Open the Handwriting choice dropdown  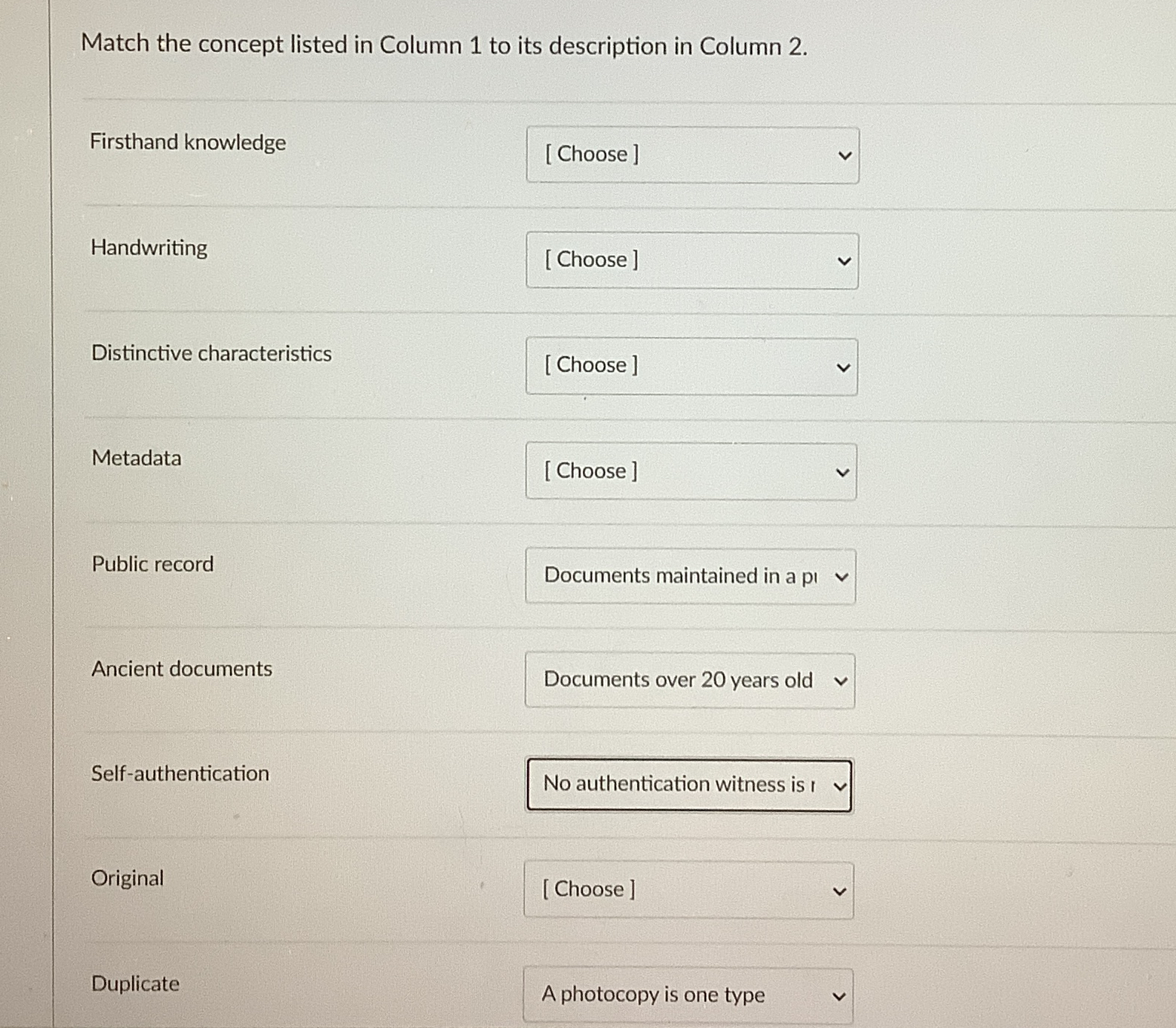tap(691, 260)
